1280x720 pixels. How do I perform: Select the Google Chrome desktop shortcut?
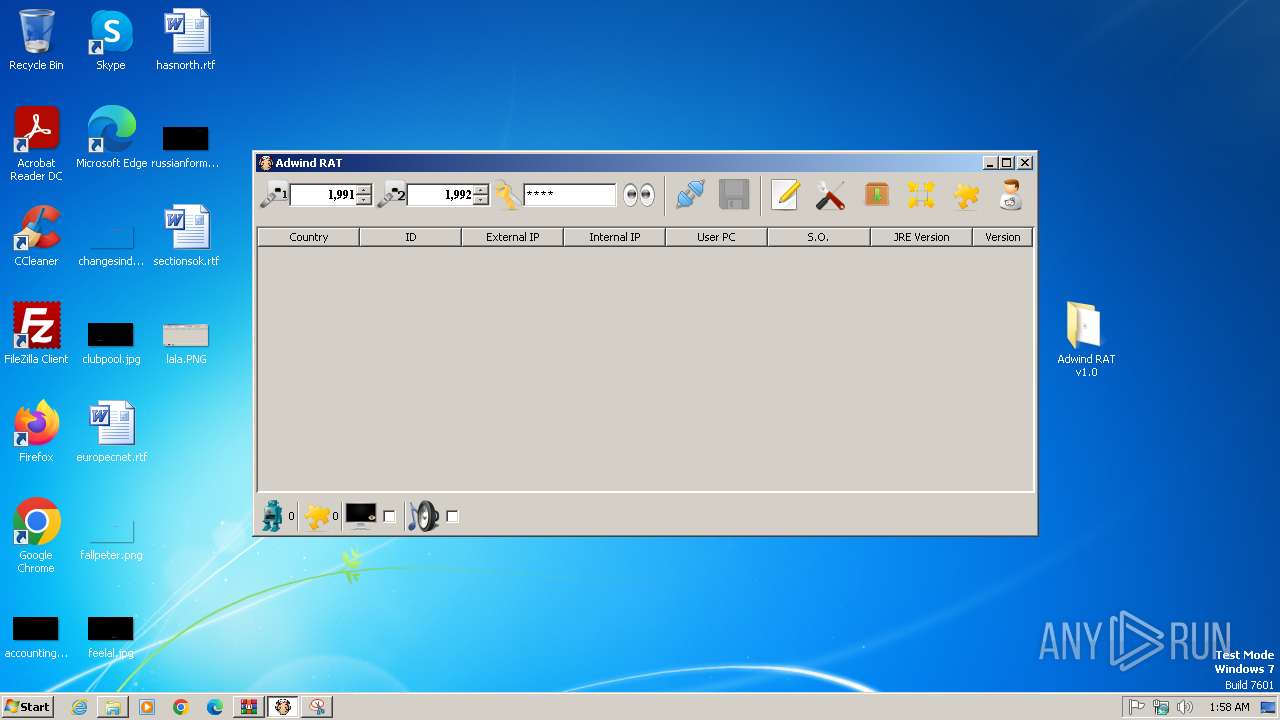click(x=36, y=536)
